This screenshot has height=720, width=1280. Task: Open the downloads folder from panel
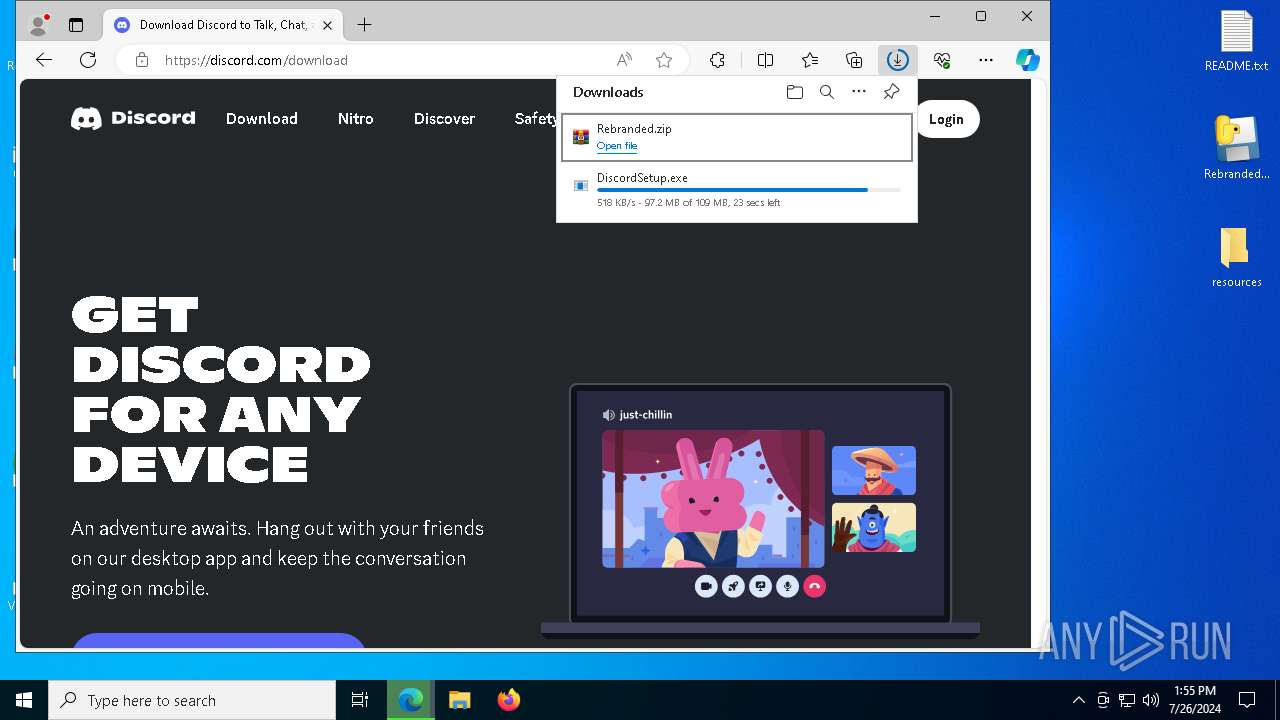point(795,92)
